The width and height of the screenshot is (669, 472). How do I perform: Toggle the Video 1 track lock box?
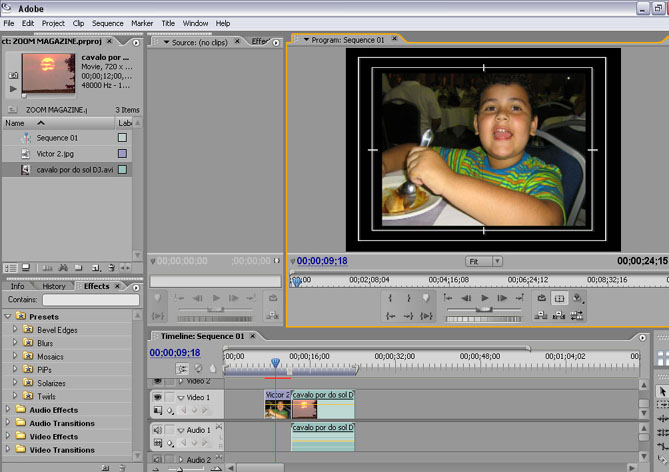click(x=170, y=398)
